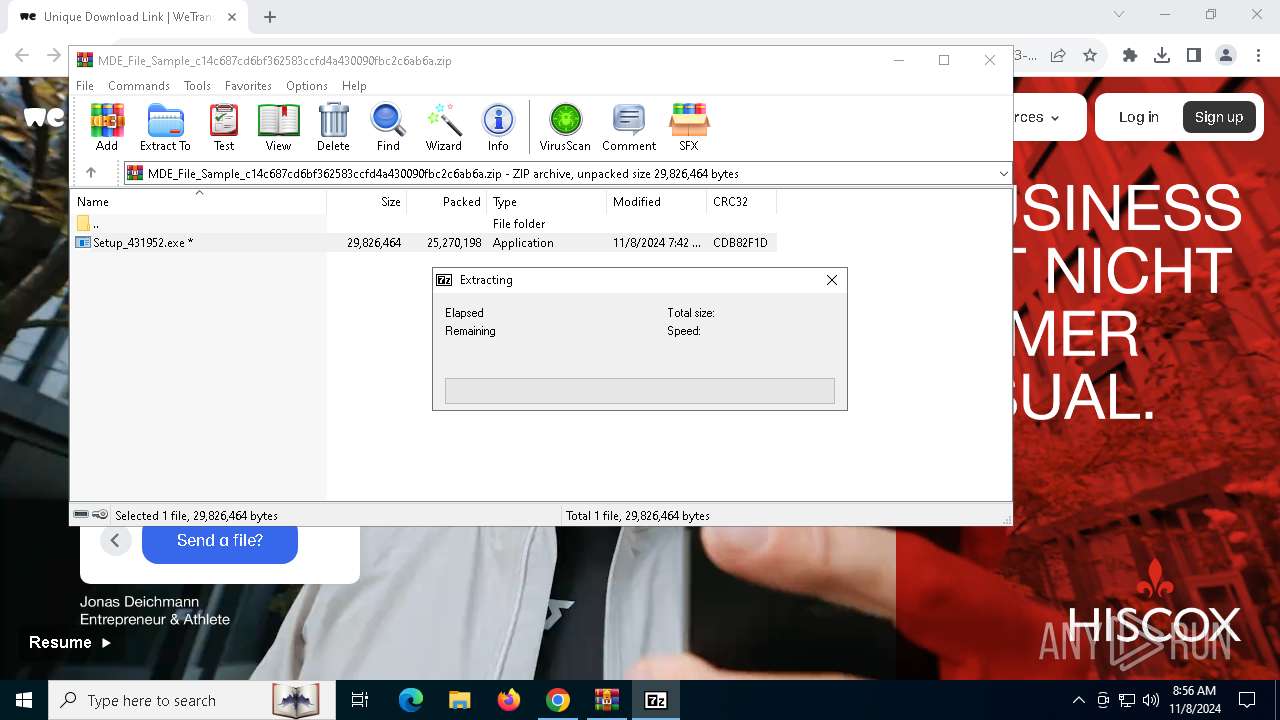Viewport: 1280px width, 720px height.
Task: Create SFX self-extracting archive
Action: [x=689, y=128]
